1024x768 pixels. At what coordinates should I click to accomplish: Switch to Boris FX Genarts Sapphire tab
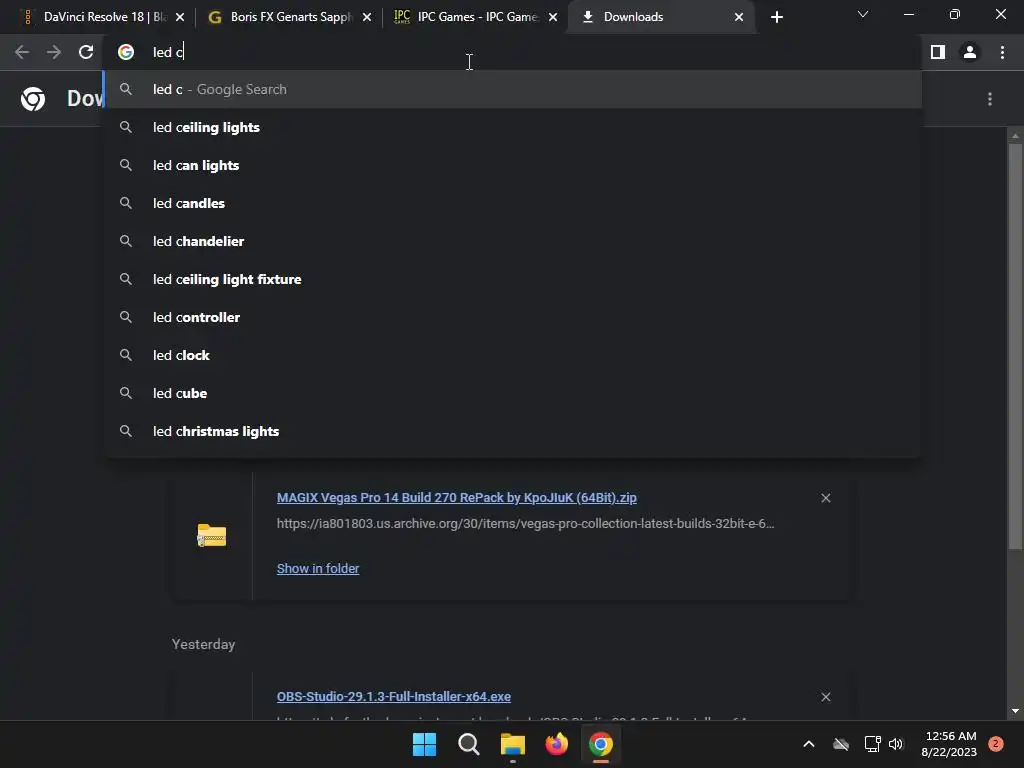coord(287,17)
